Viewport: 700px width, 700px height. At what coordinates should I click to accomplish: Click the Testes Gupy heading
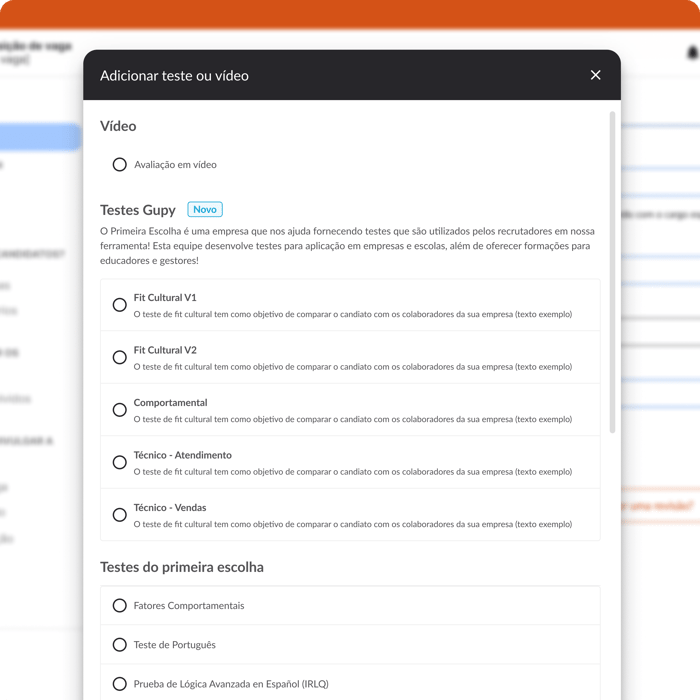(x=138, y=210)
